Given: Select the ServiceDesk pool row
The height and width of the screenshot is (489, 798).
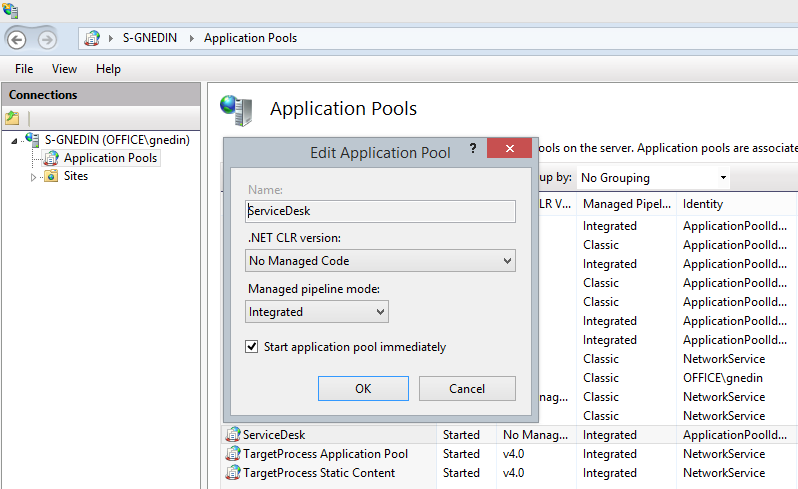Looking at the screenshot, I should point(510,435).
